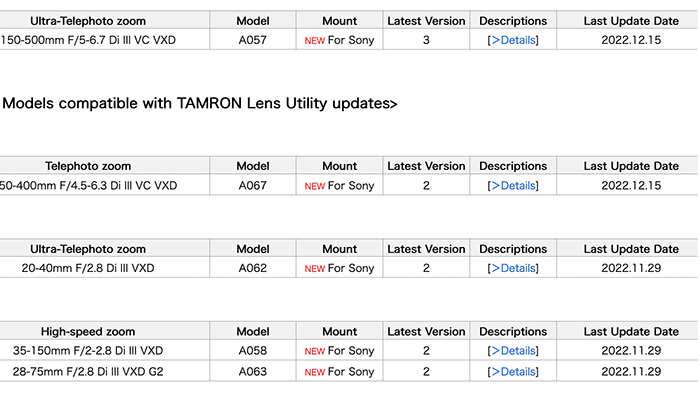Click the 2022.12.15 date in A067 row
This screenshot has width=700, height=396.
pos(631,186)
